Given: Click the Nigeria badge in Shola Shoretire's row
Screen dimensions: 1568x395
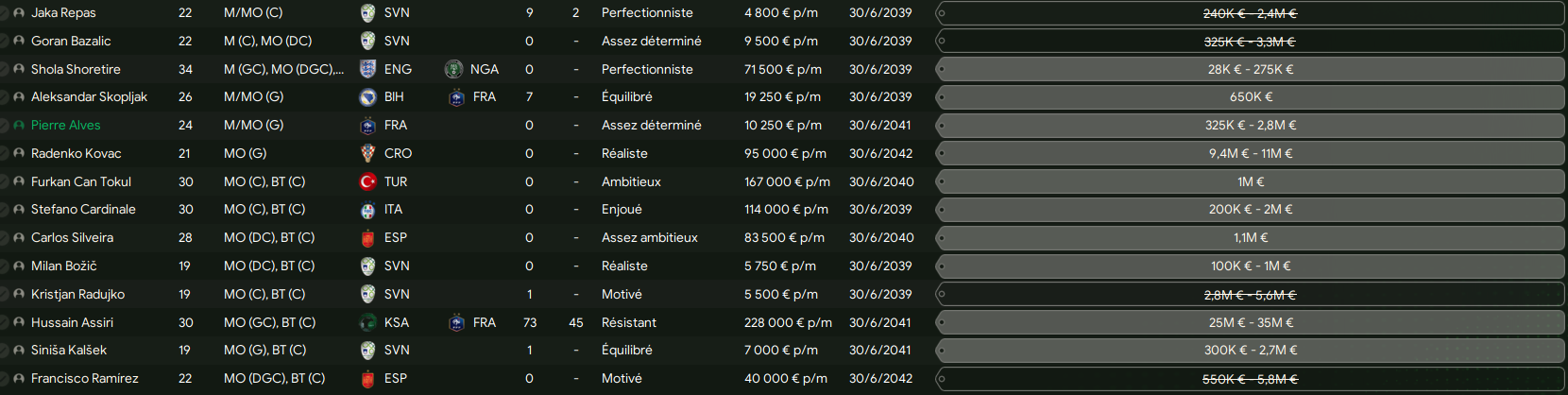Looking at the screenshot, I should click(x=453, y=69).
